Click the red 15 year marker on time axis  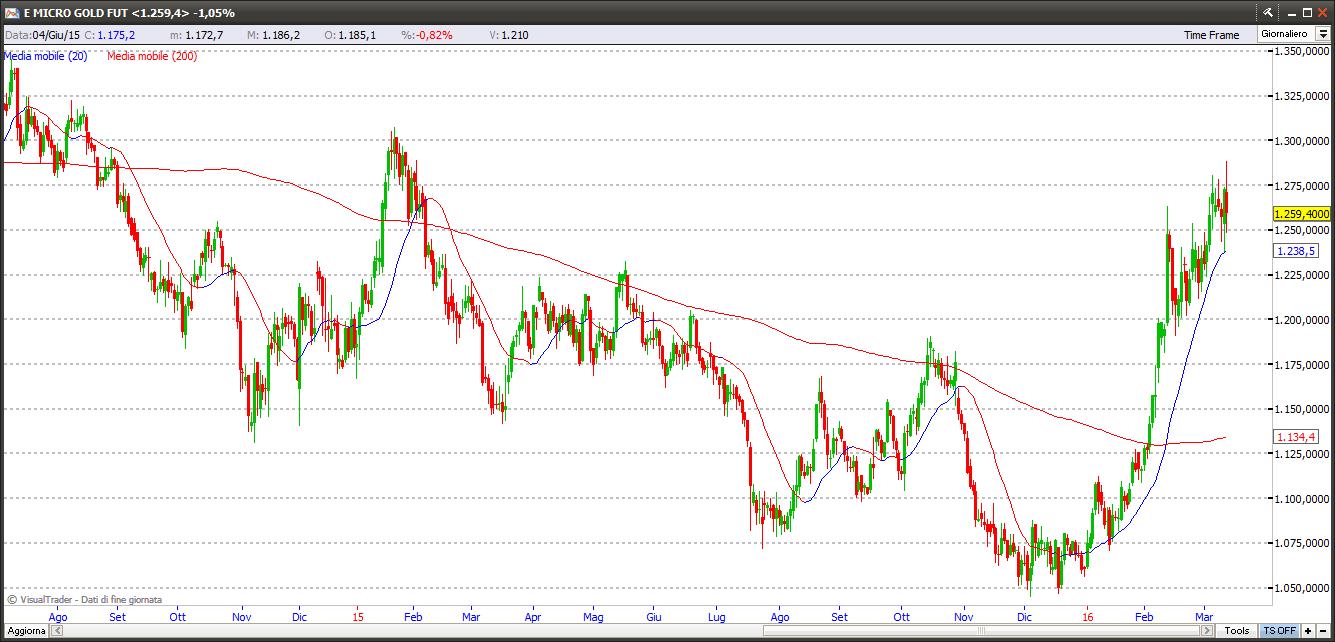357,617
